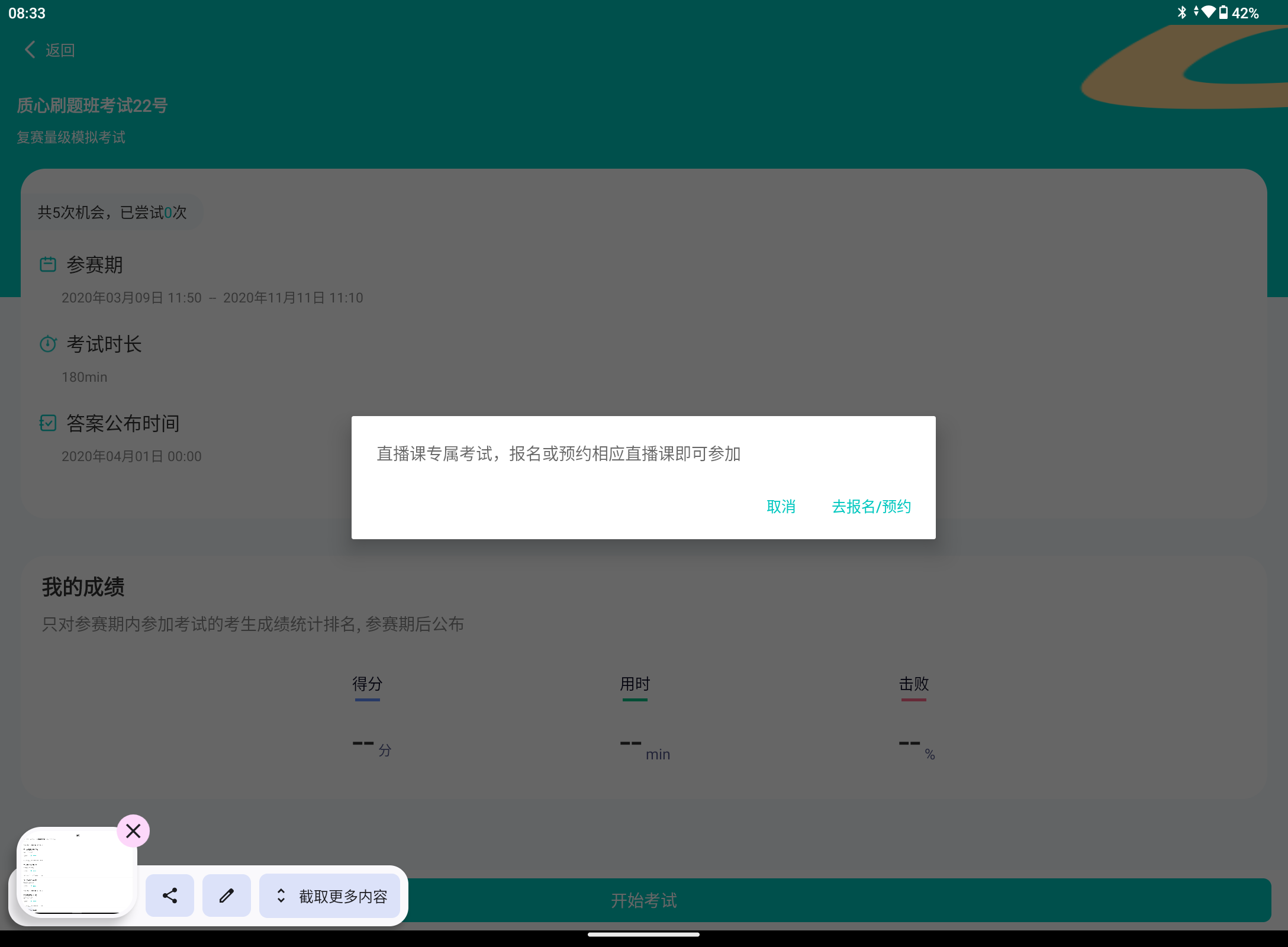The image size is (1288, 947).
Task: Tap the 用时 time used label
Action: pyautogui.click(x=635, y=684)
